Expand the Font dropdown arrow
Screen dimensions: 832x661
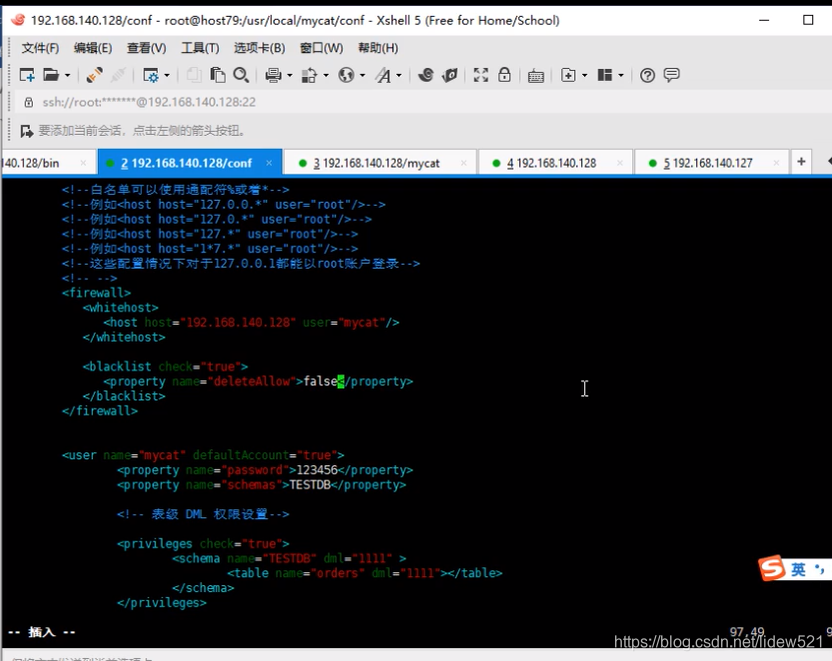pyautogui.click(x=399, y=75)
